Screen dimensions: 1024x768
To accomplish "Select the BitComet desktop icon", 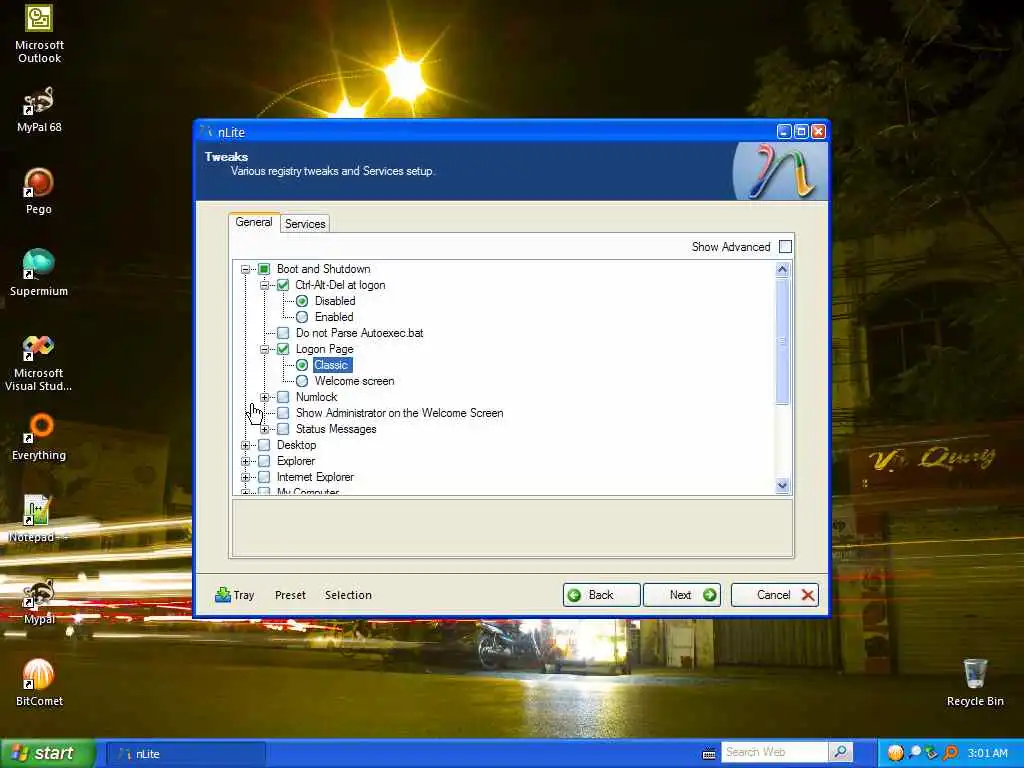I will click(x=39, y=683).
